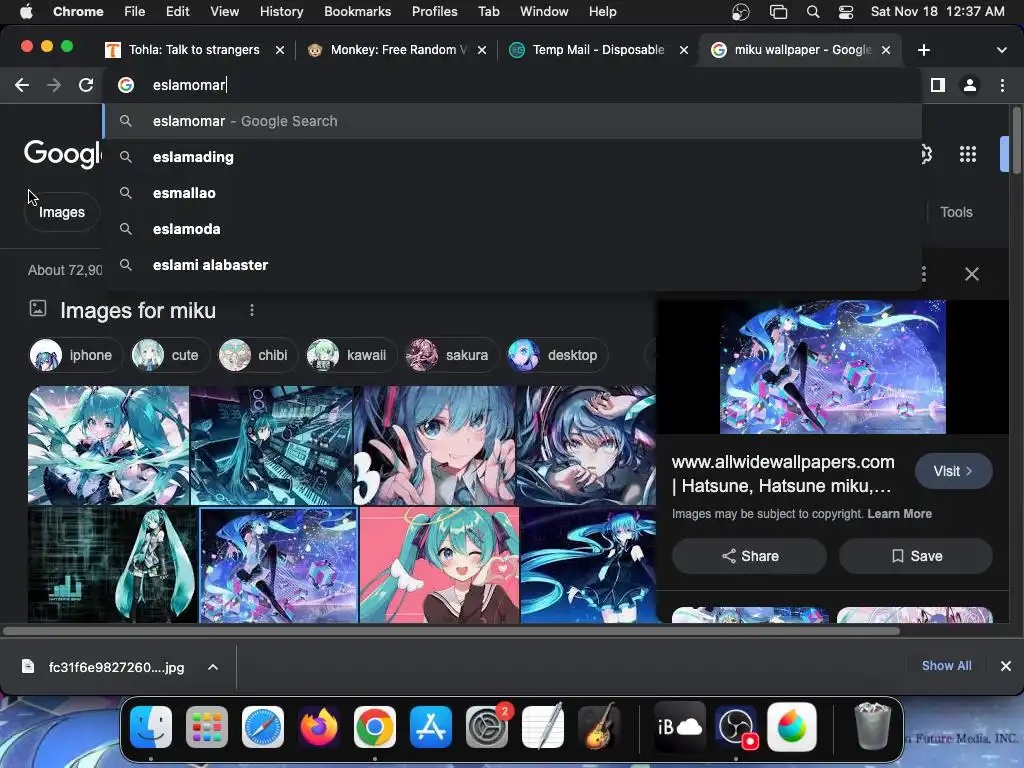Screen dimensions: 1024x768
Task: Choose the eslami alabaster suggestion
Action: pos(513,265)
